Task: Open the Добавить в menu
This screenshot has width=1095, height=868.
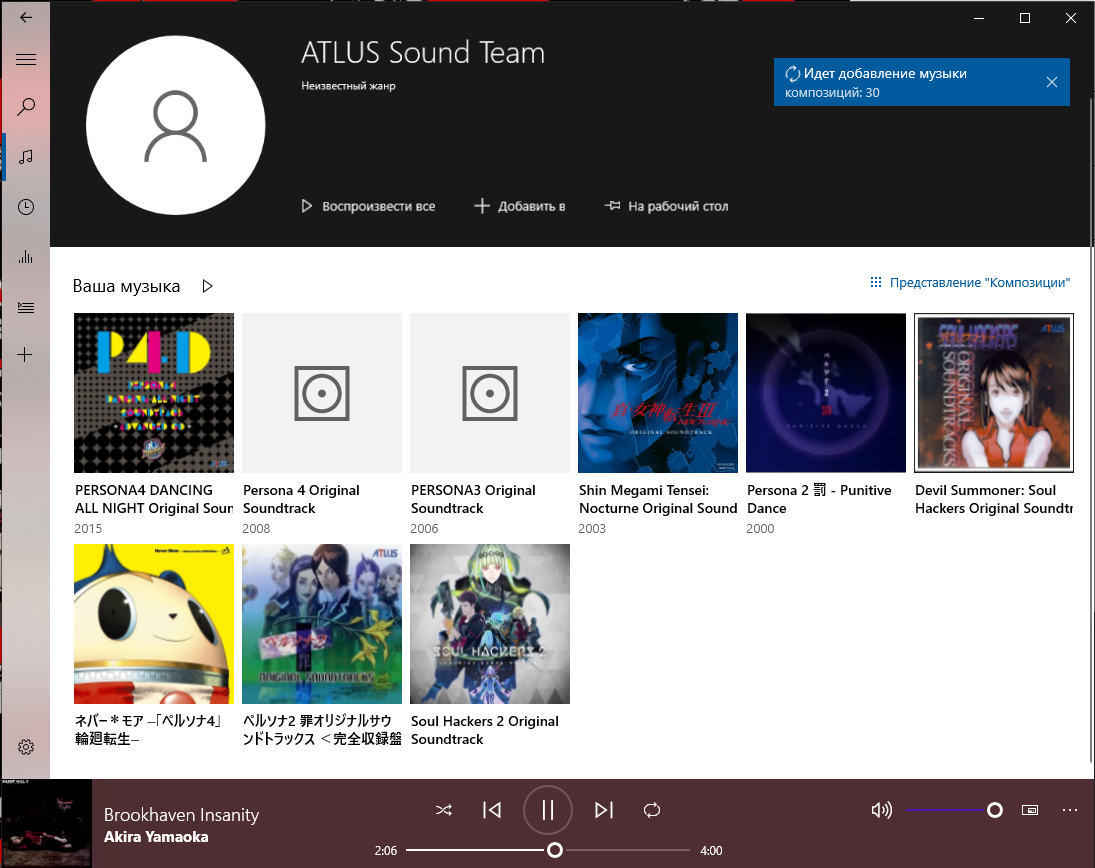Action: coord(520,206)
